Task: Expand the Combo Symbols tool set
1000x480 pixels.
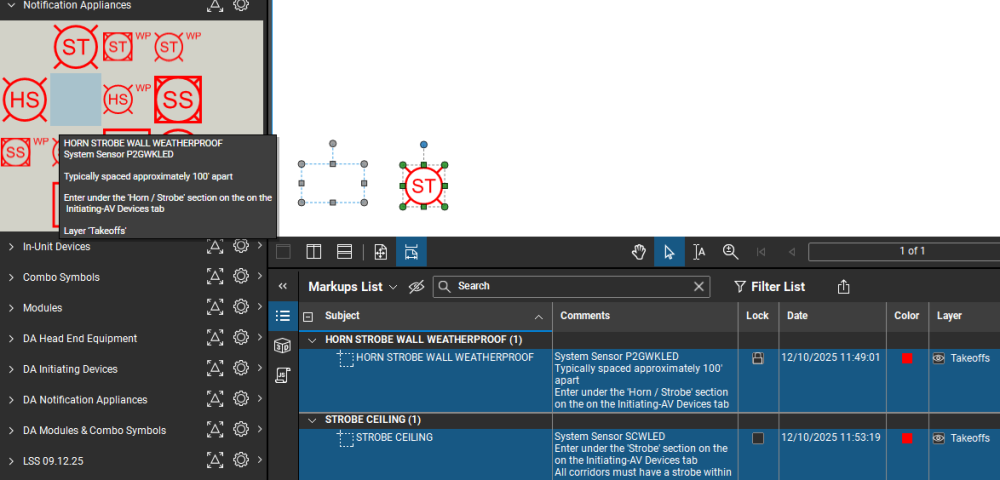Action: (11, 277)
